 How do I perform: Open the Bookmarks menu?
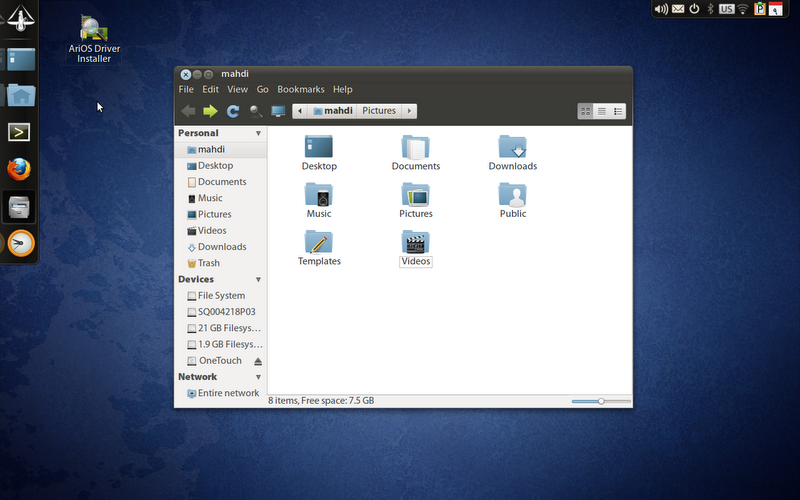[x=301, y=89]
